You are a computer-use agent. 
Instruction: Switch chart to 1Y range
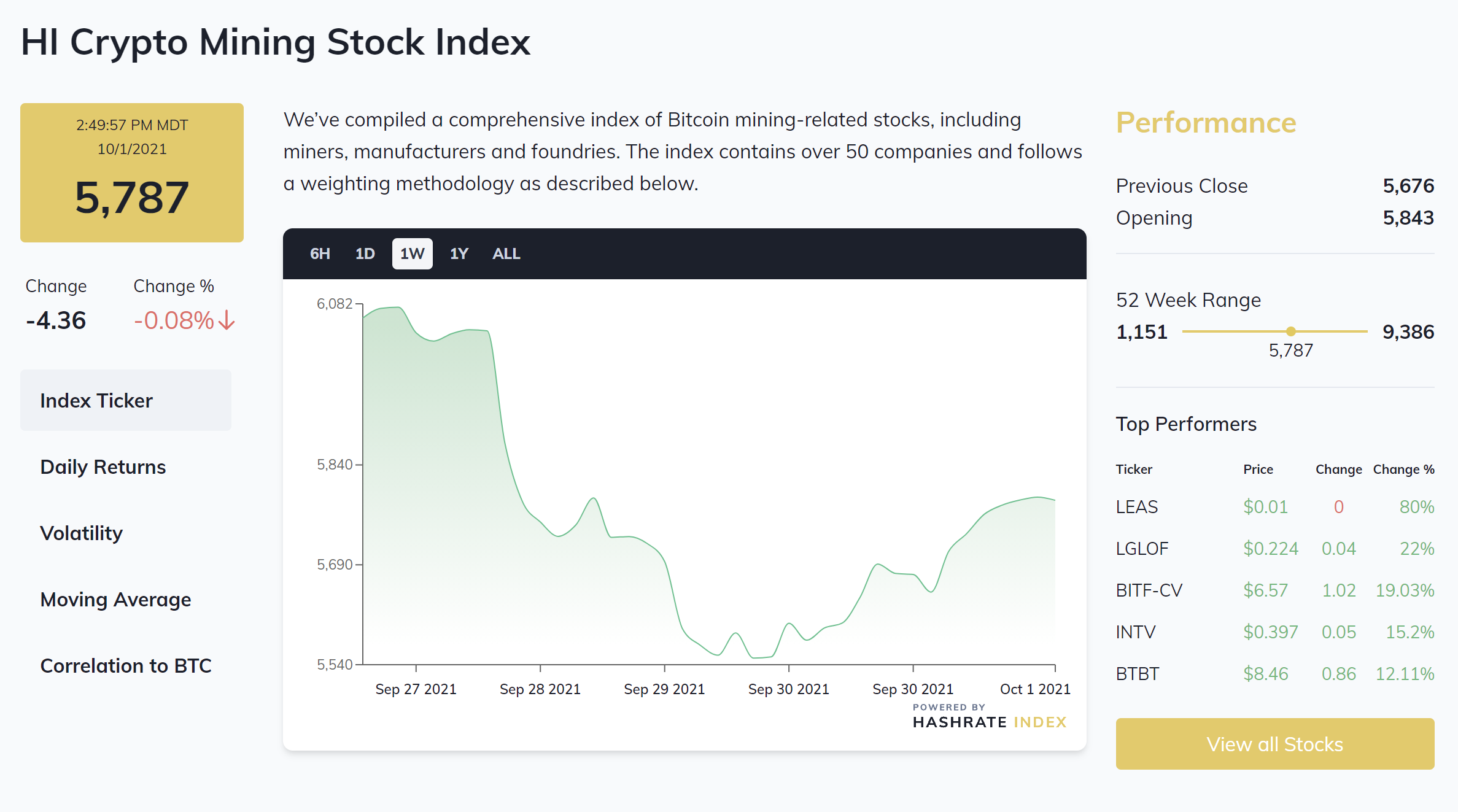click(x=459, y=253)
